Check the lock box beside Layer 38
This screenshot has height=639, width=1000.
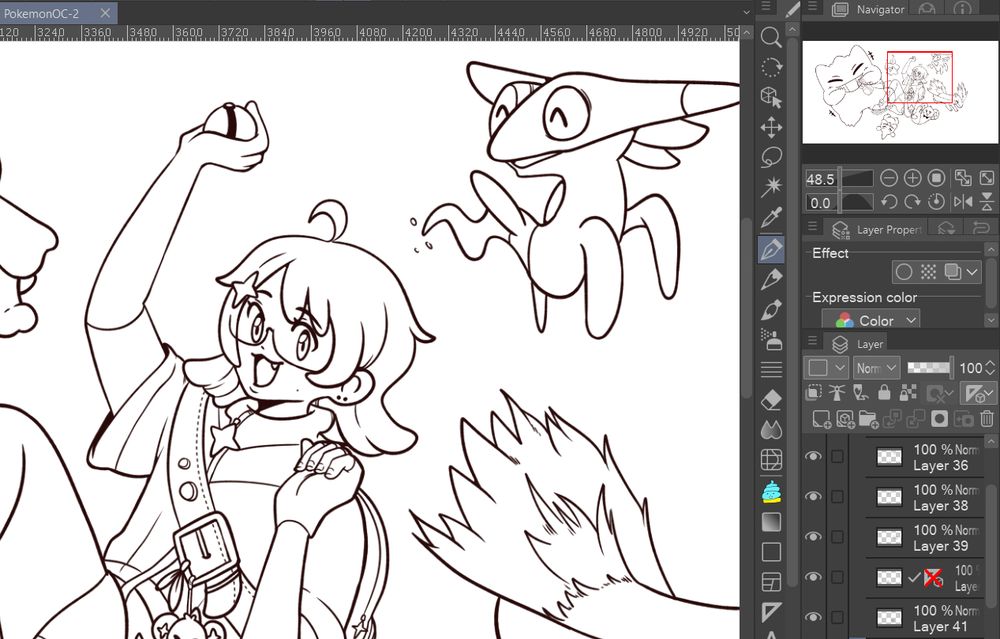coord(837,496)
